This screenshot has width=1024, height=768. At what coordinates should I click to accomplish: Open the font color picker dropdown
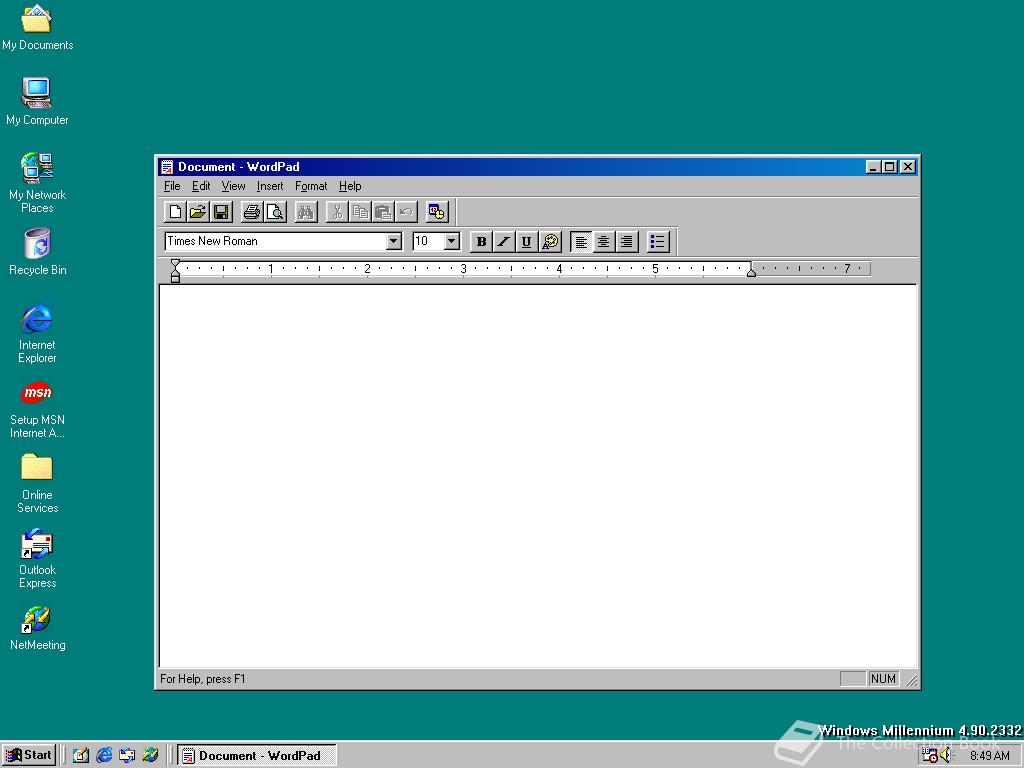point(550,241)
